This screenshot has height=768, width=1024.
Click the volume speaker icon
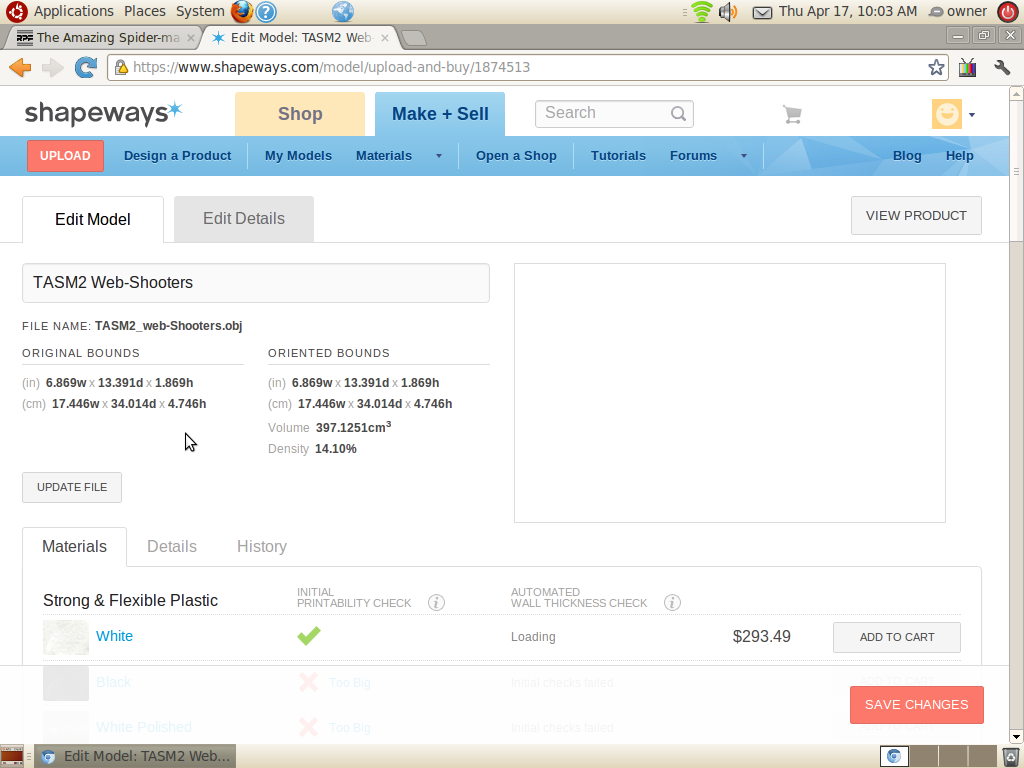(x=728, y=11)
